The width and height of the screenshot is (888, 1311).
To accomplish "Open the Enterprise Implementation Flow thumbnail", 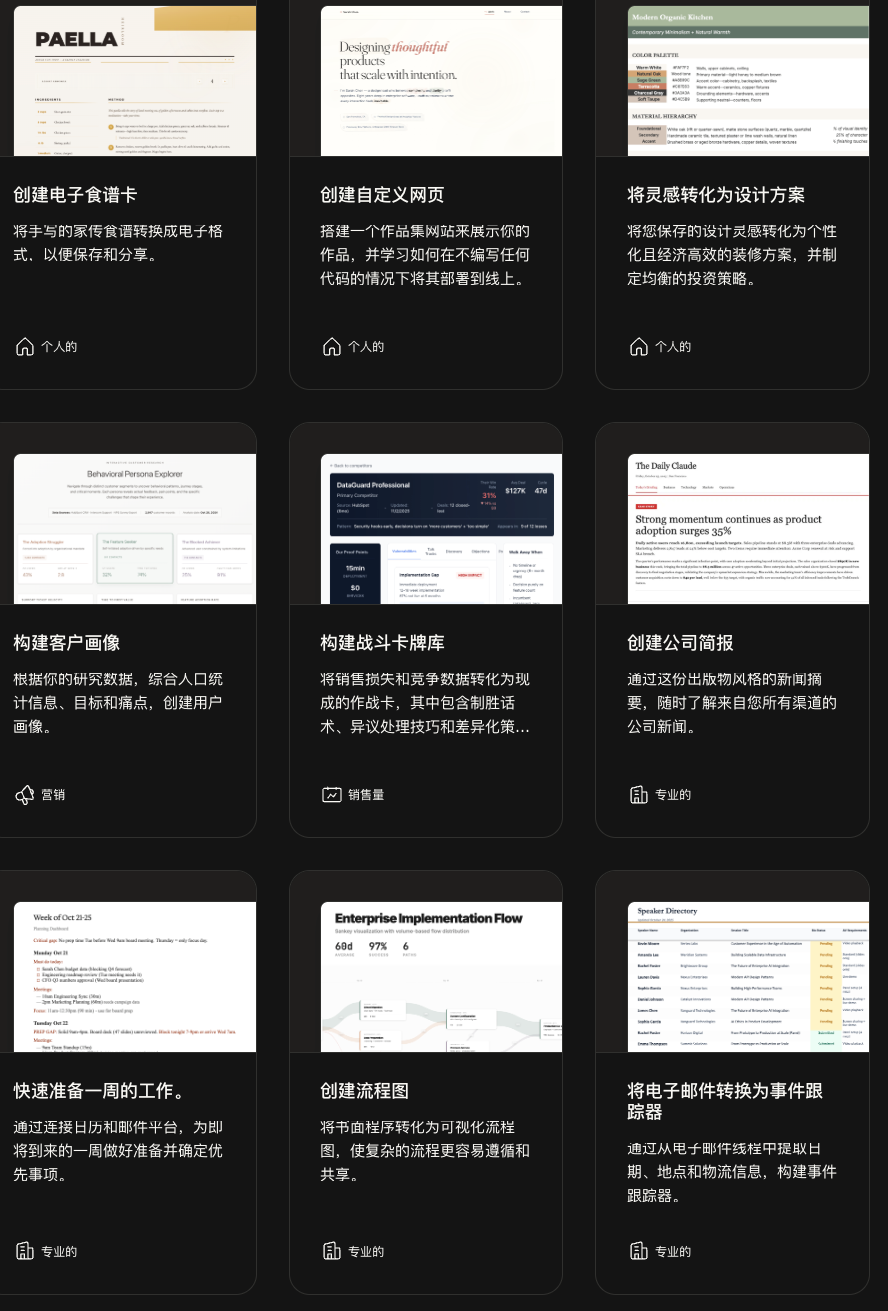I will (x=441, y=976).
